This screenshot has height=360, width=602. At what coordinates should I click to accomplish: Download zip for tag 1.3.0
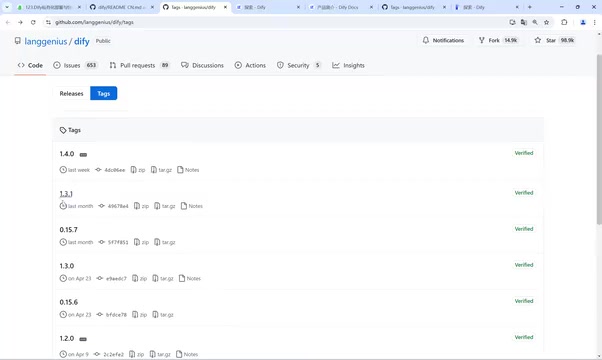(139, 278)
